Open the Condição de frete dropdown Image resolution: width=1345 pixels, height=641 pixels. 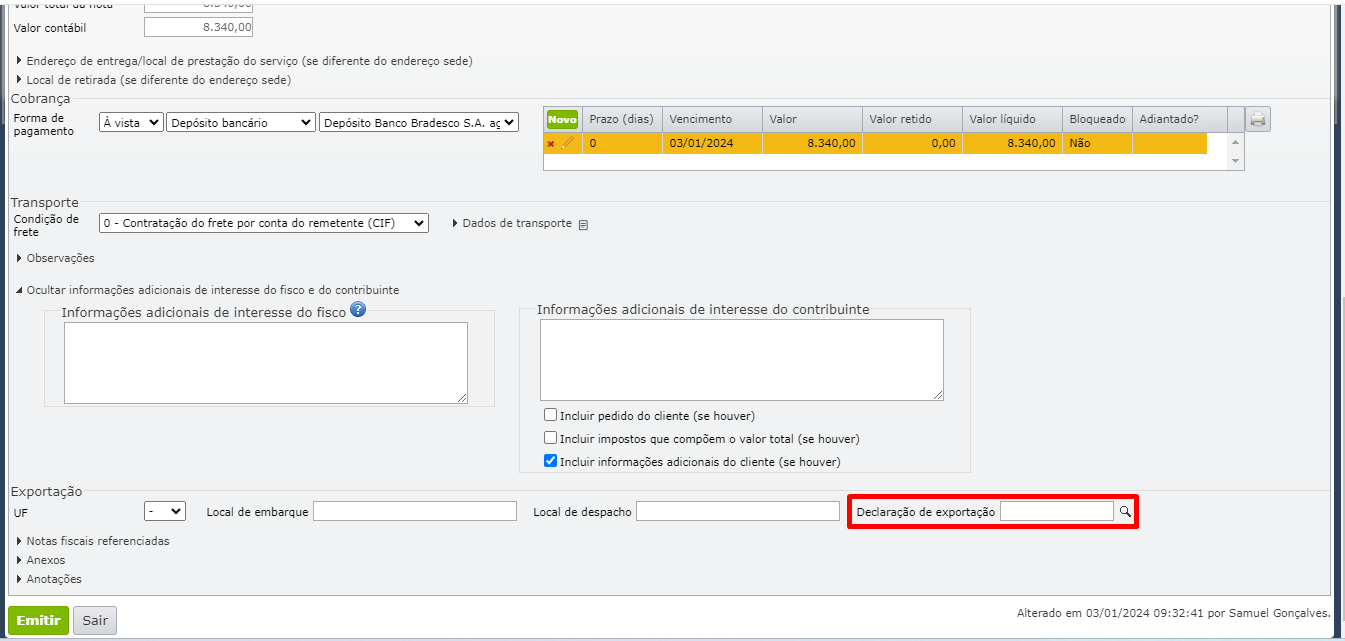264,223
